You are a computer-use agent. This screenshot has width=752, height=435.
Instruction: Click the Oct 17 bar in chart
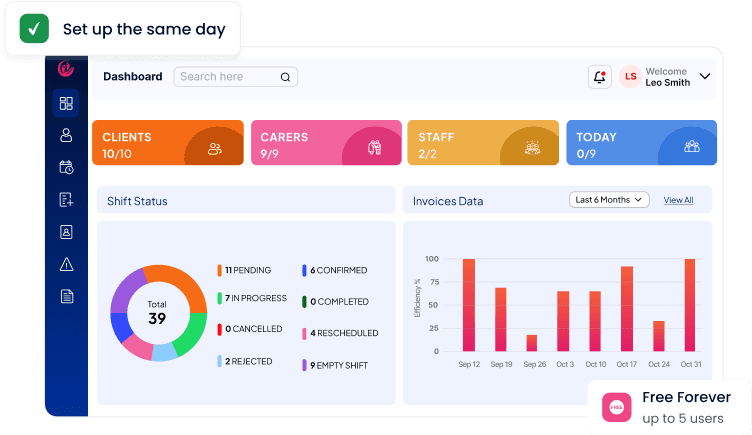pyautogui.click(x=627, y=309)
